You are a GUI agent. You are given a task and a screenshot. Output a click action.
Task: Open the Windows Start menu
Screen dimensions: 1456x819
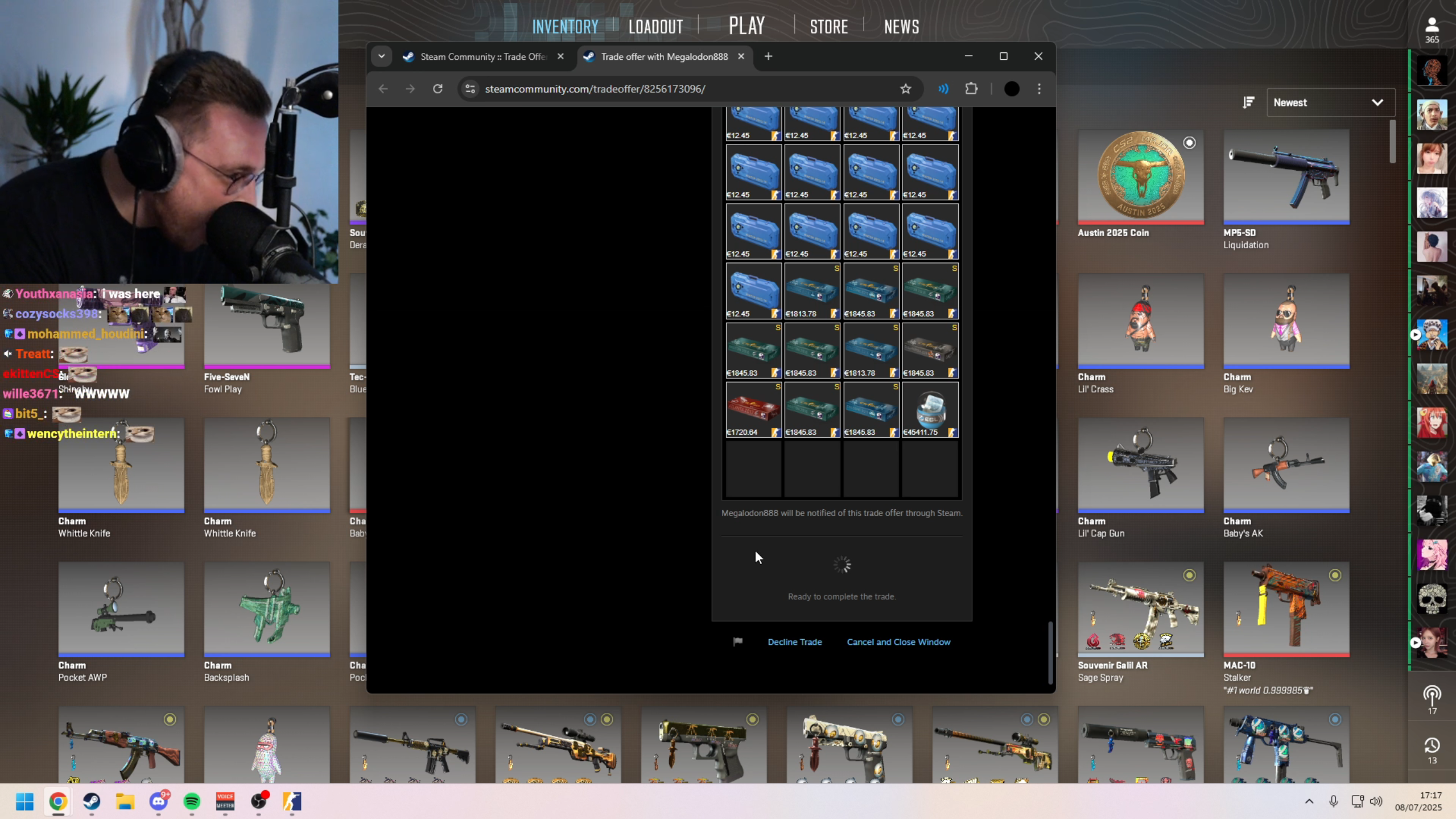(24, 801)
